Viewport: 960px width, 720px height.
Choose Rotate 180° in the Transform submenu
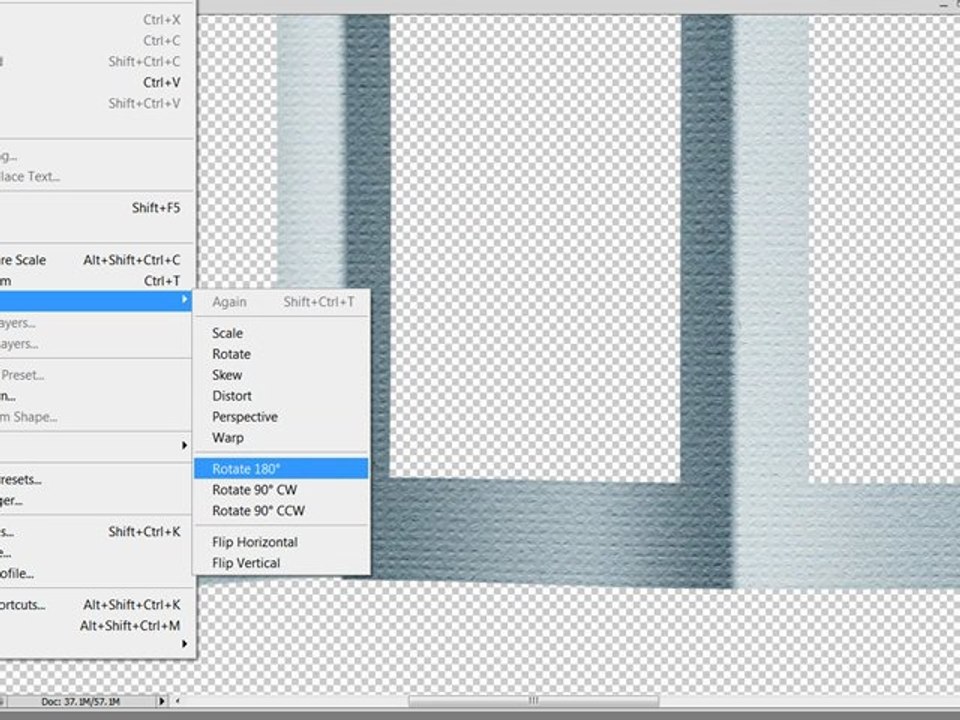(x=281, y=469)
